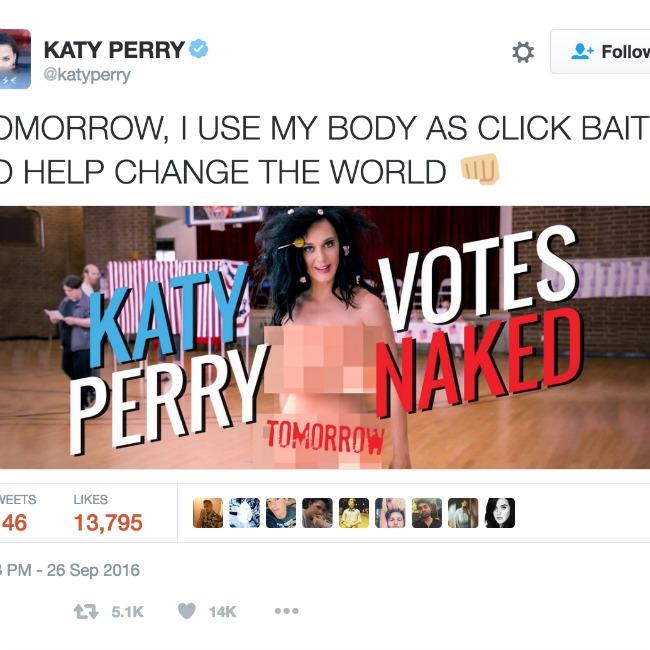The height and width of the screenshot is (650, 650).
Task: Click the Follow button
Action: pyautogui.click(x=600, y=52)
